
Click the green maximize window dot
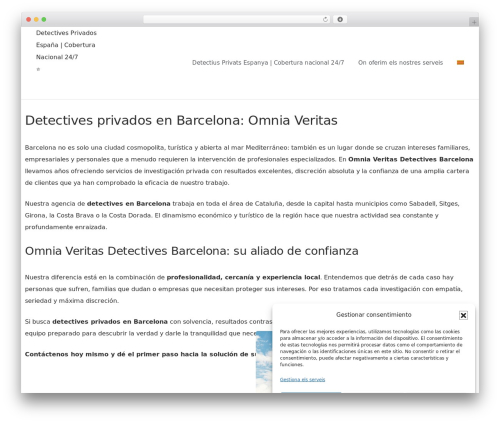coord(44,20)
